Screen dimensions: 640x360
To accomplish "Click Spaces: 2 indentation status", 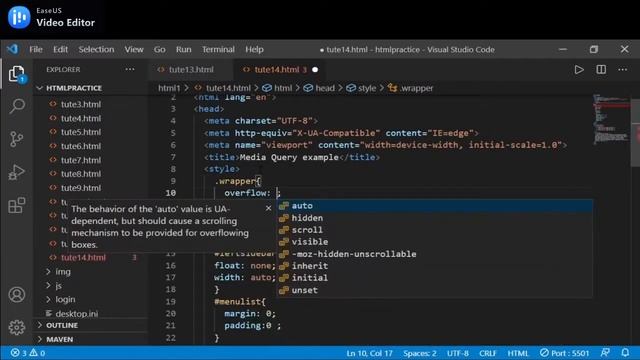I will coord(420,353).
